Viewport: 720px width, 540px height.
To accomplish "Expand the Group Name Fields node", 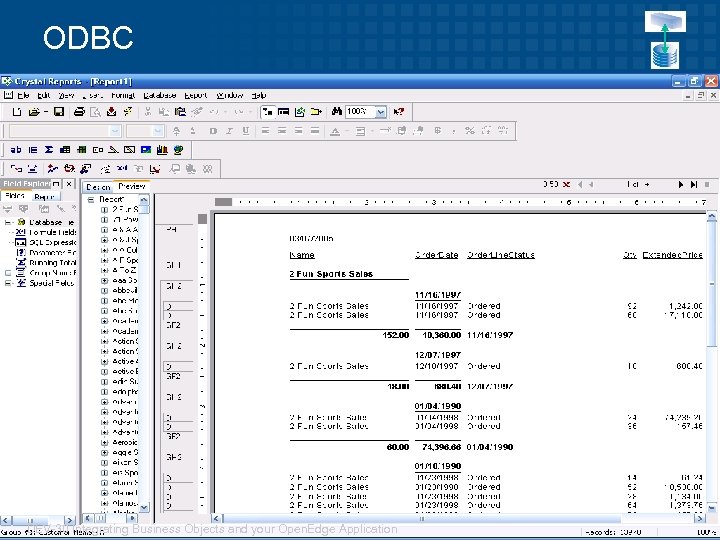I will point(8,273).
